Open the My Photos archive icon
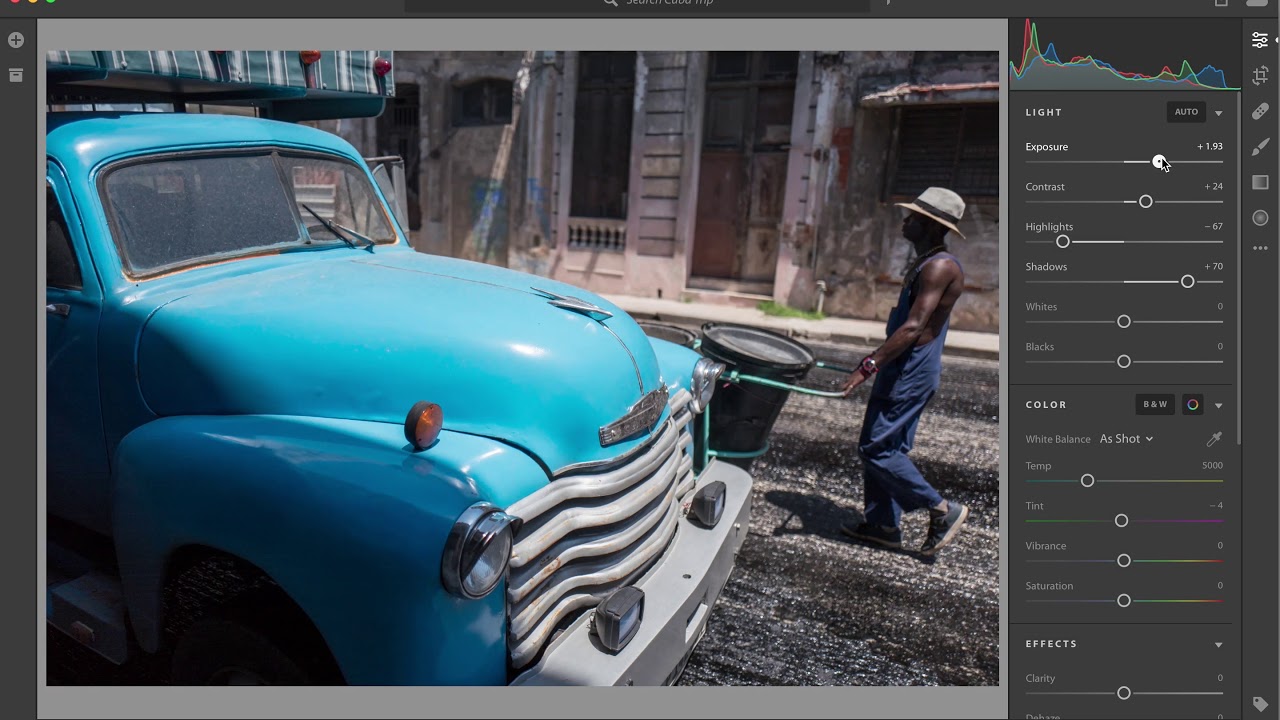Screen dimensions: 1280x720 coord(16,75)
